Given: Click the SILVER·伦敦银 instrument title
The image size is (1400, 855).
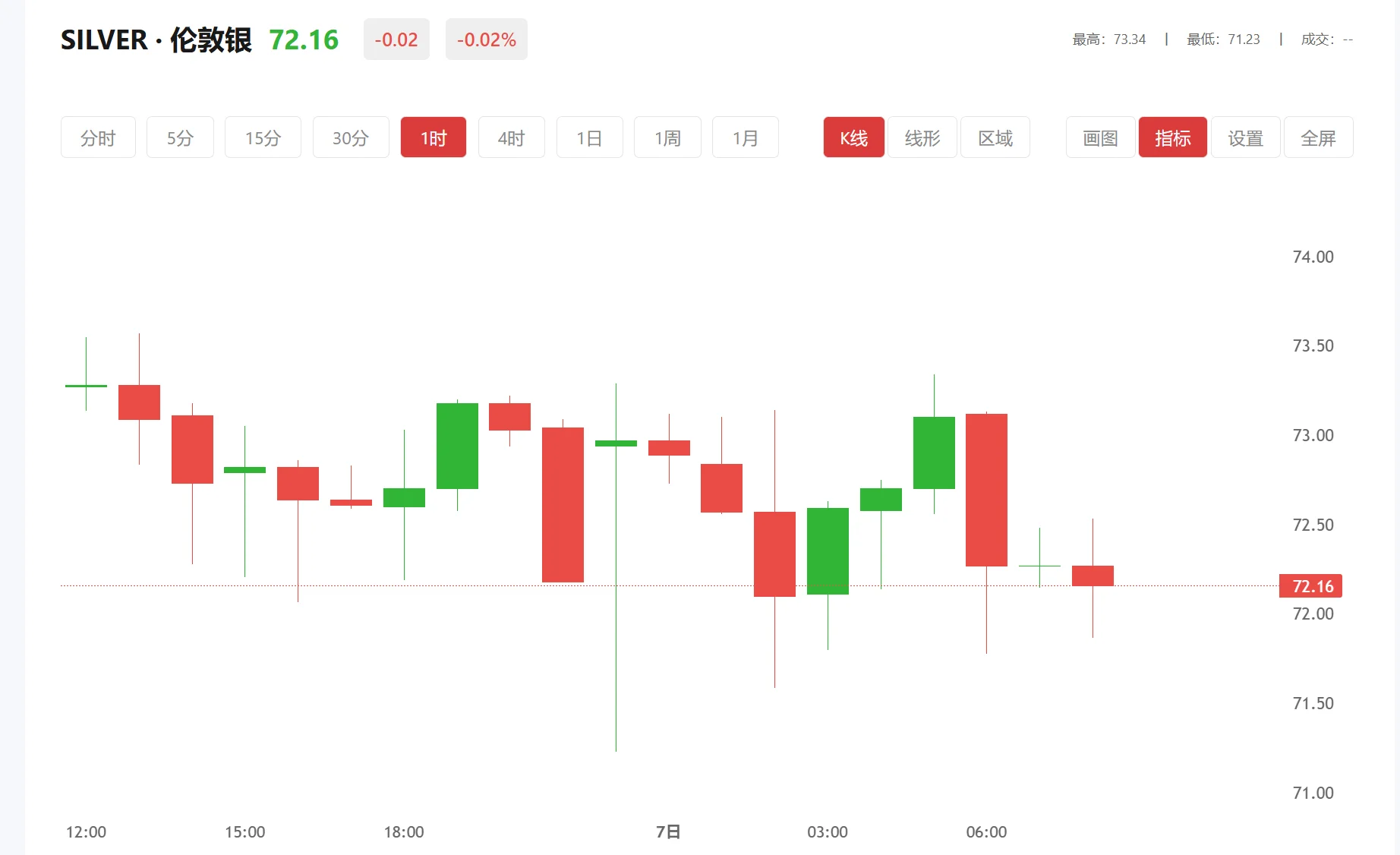Looking at the screenshot, I should (x=156, y=40).
